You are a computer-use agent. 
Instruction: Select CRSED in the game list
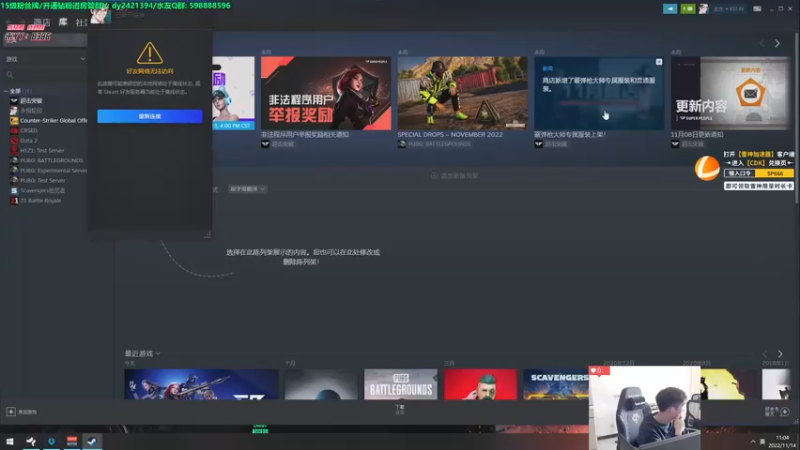[29, 131]
